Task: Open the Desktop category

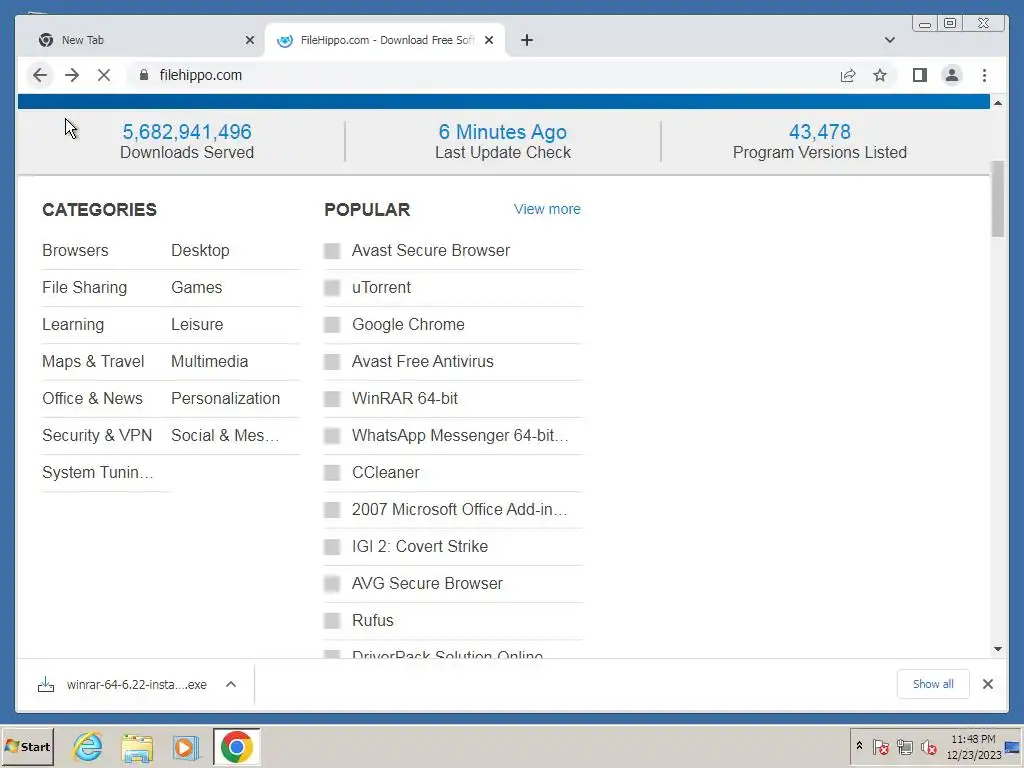Action: [200, 250]
